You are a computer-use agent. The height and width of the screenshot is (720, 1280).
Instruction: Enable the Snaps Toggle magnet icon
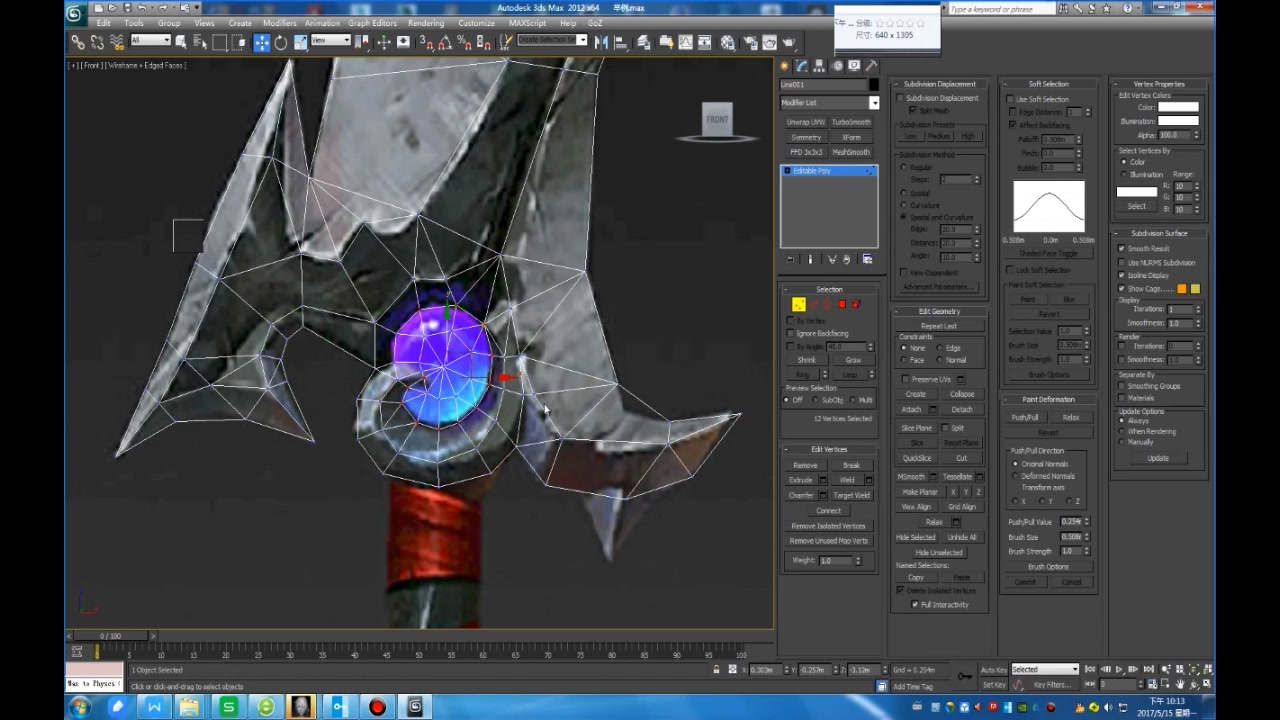tap(427, 42)
